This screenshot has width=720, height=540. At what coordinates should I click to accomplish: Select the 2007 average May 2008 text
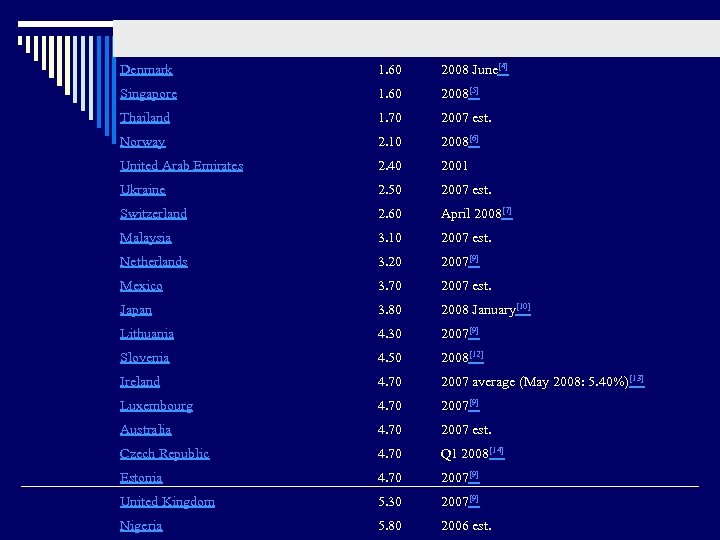tap(534, 382)
